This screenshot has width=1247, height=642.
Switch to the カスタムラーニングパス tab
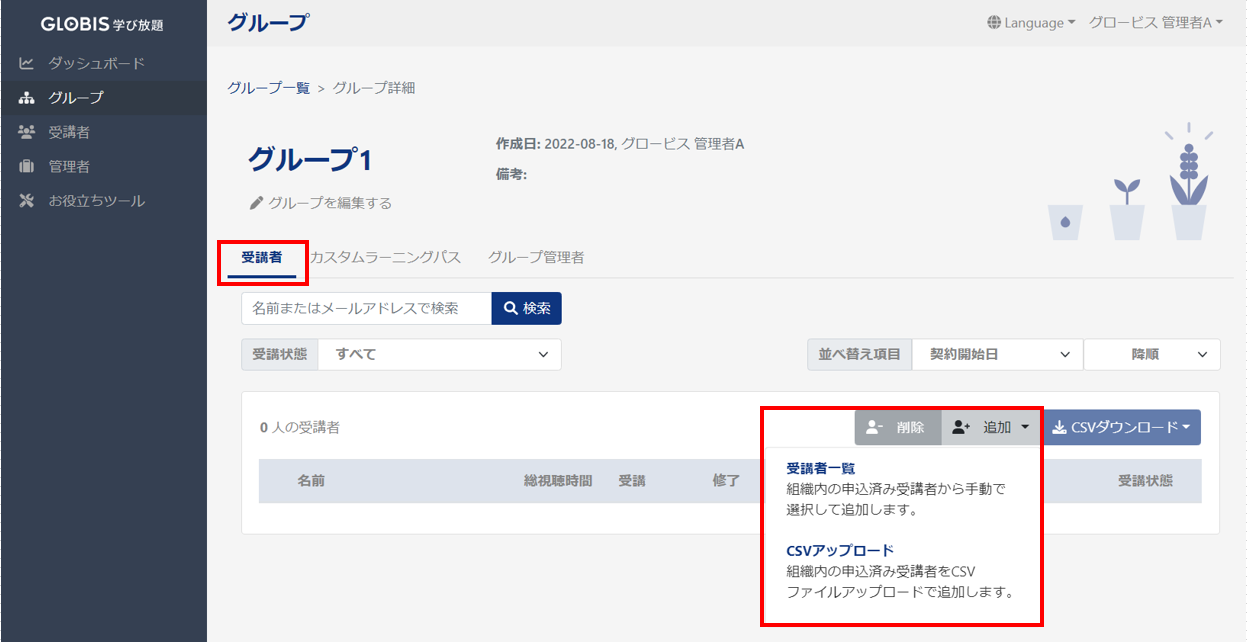[385, 257]
